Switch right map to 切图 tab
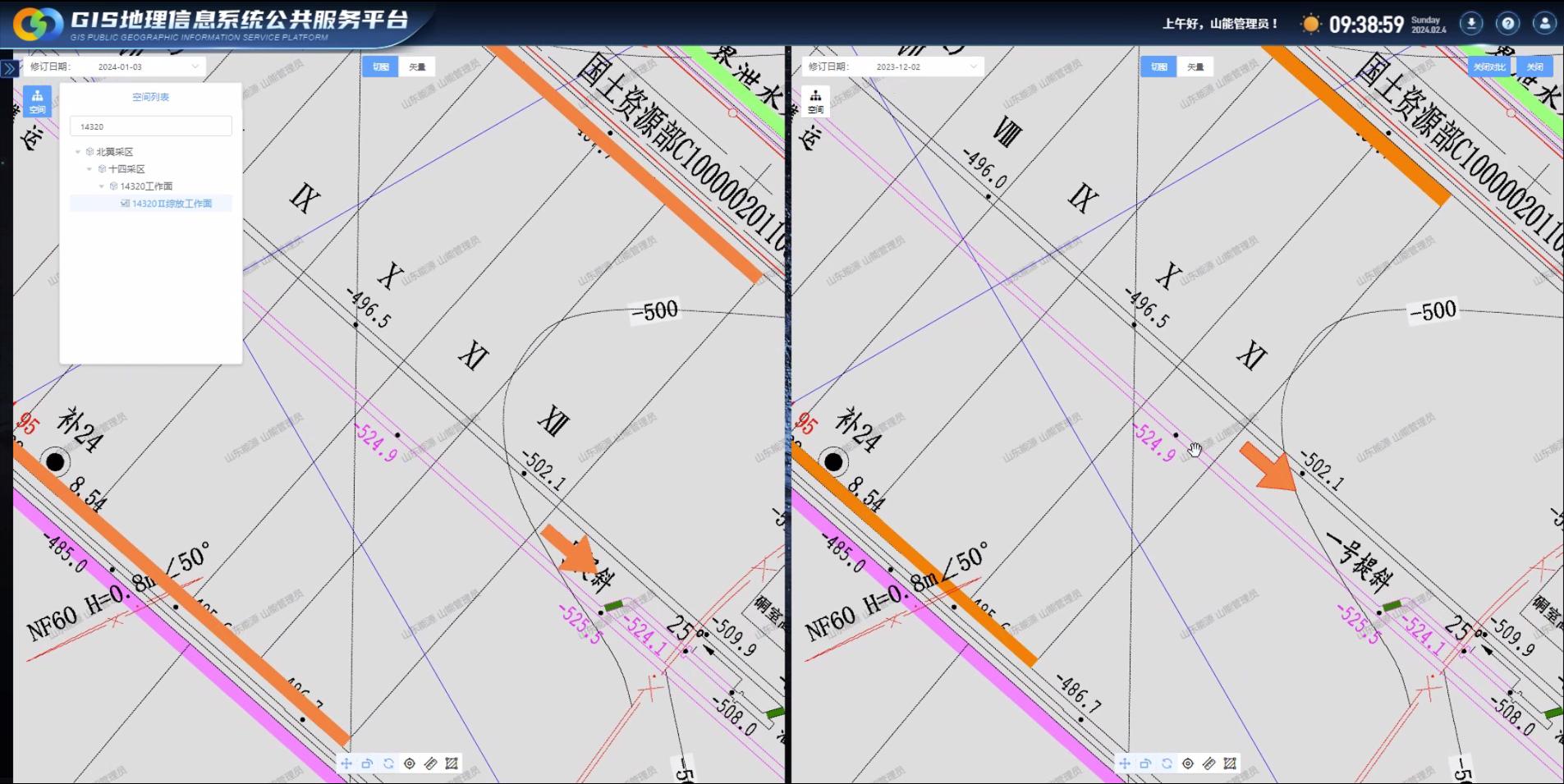Screen dimensions: 1564x784 pos(1158,66)
